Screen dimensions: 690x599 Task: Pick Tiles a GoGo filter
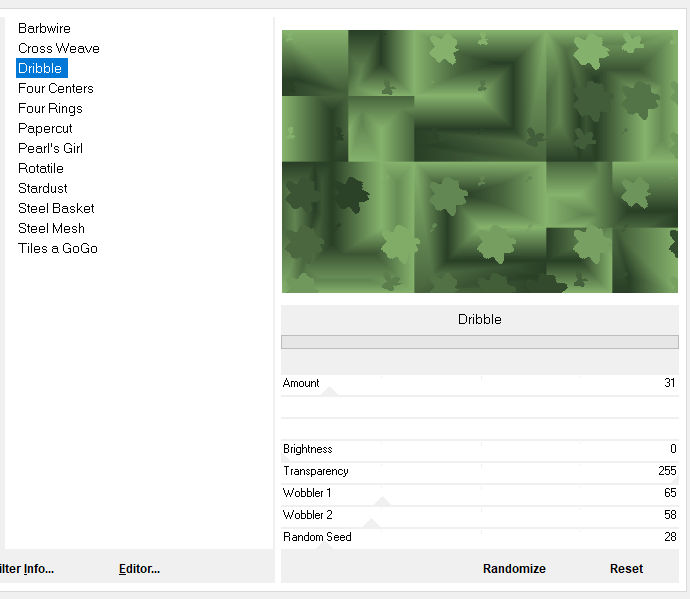point(57,248)
